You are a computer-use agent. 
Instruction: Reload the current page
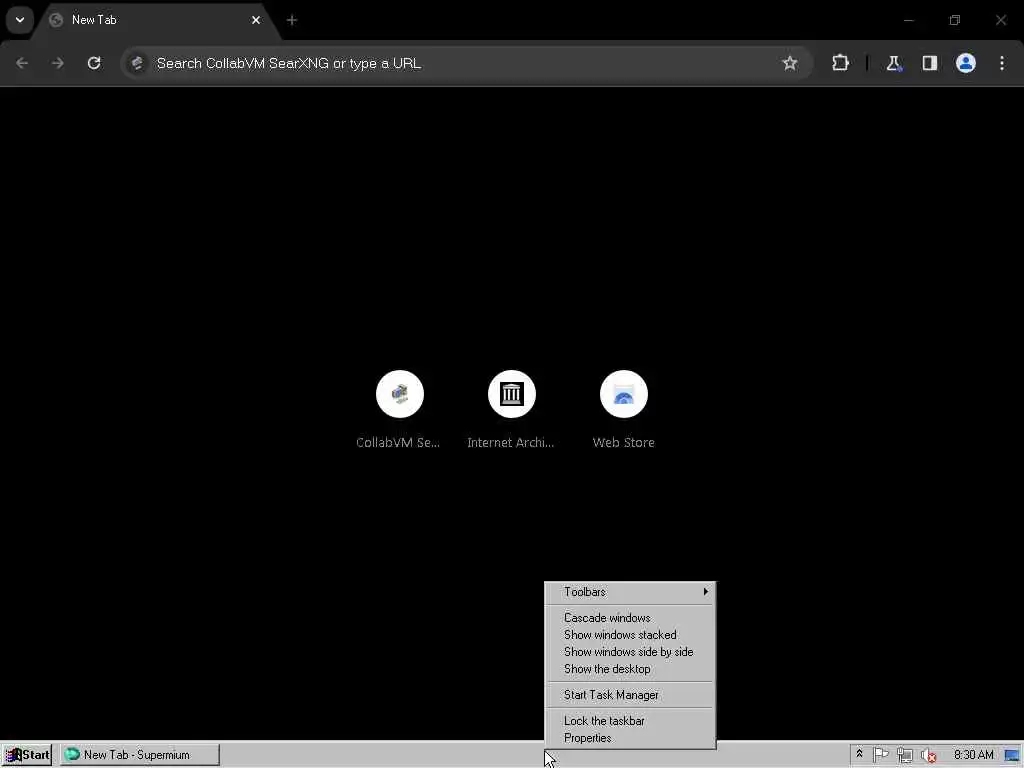[94, 63]
